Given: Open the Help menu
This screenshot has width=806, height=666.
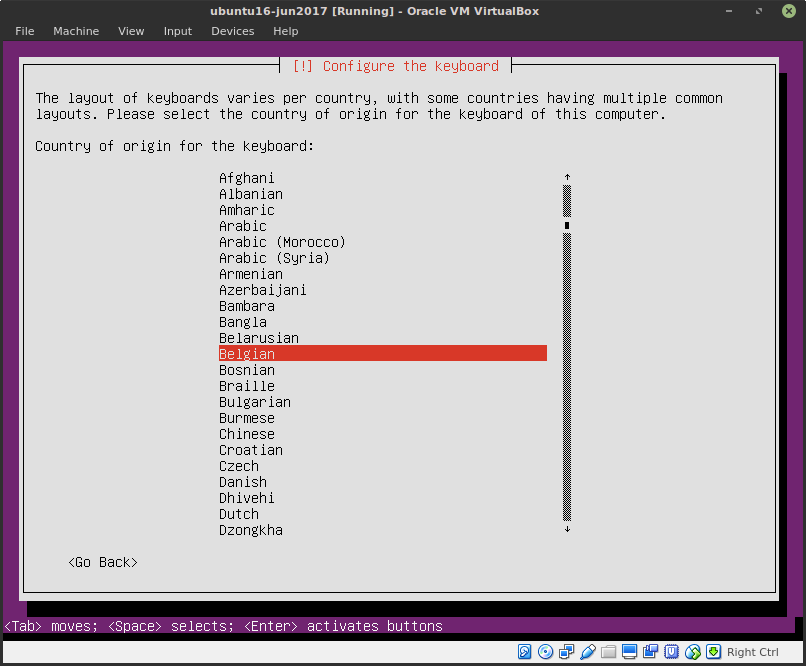Looking at the screenshot, I should tap(286, 31).
